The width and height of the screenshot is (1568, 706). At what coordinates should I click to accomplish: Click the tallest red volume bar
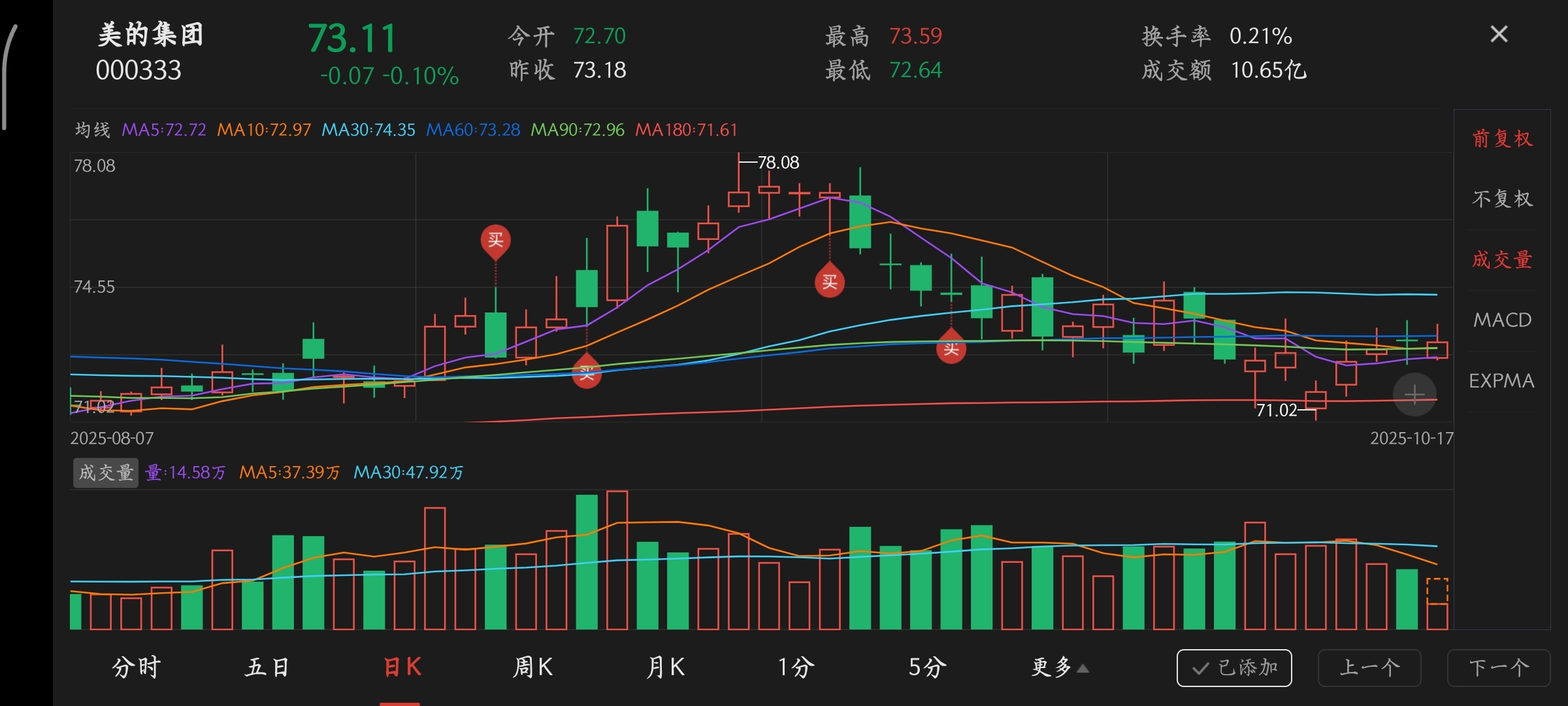pyautogui.click(x=617, y=560)
